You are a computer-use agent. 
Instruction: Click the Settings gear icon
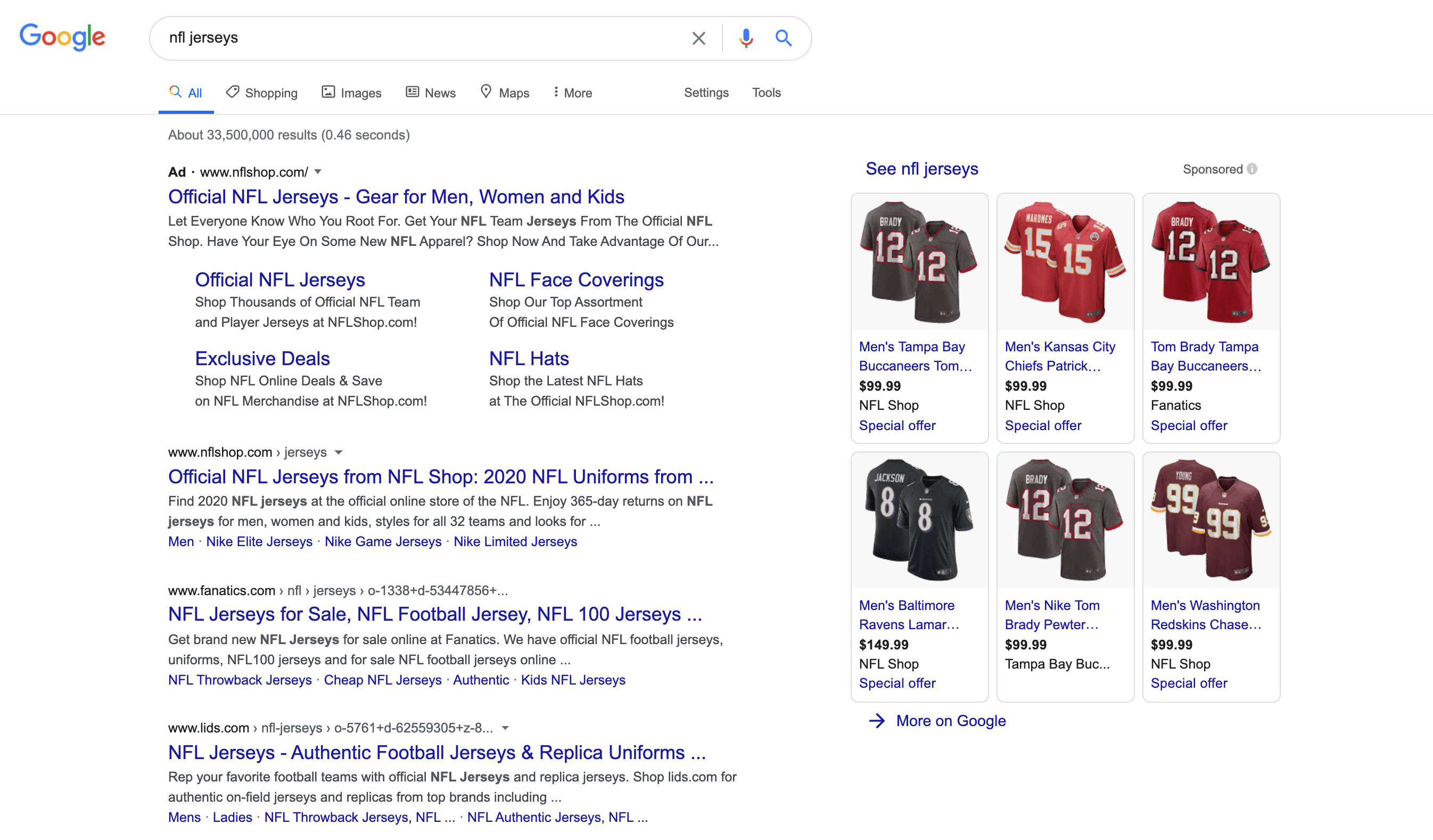[x=706, y=92]
